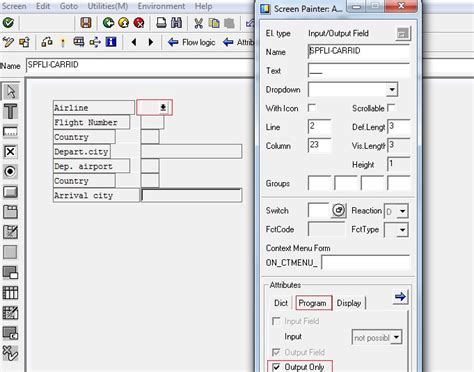Click the previous element left arrow

pyautogui.click(x=134, y=42)
